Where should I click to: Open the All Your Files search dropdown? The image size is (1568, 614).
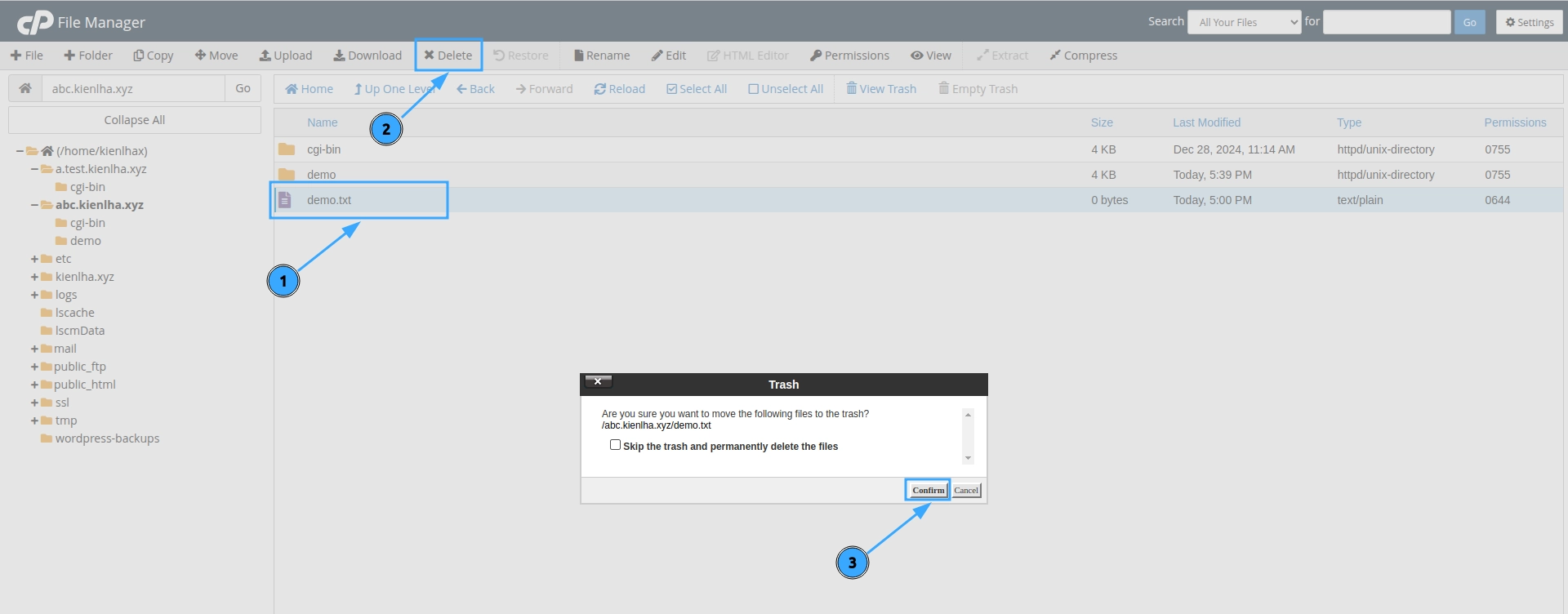[1244, 22]
